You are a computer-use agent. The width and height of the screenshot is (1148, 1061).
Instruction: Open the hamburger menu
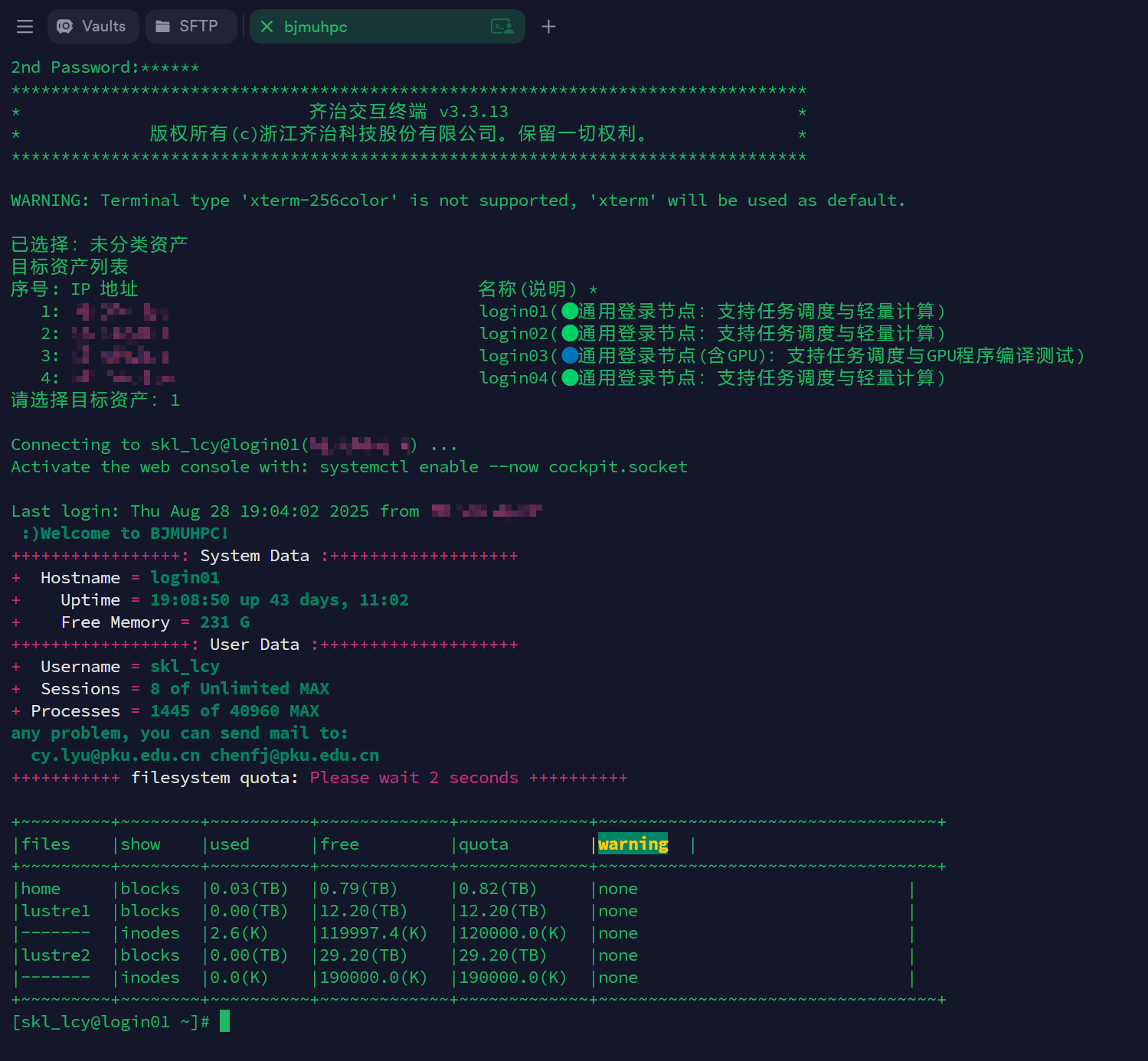[25, 27]
